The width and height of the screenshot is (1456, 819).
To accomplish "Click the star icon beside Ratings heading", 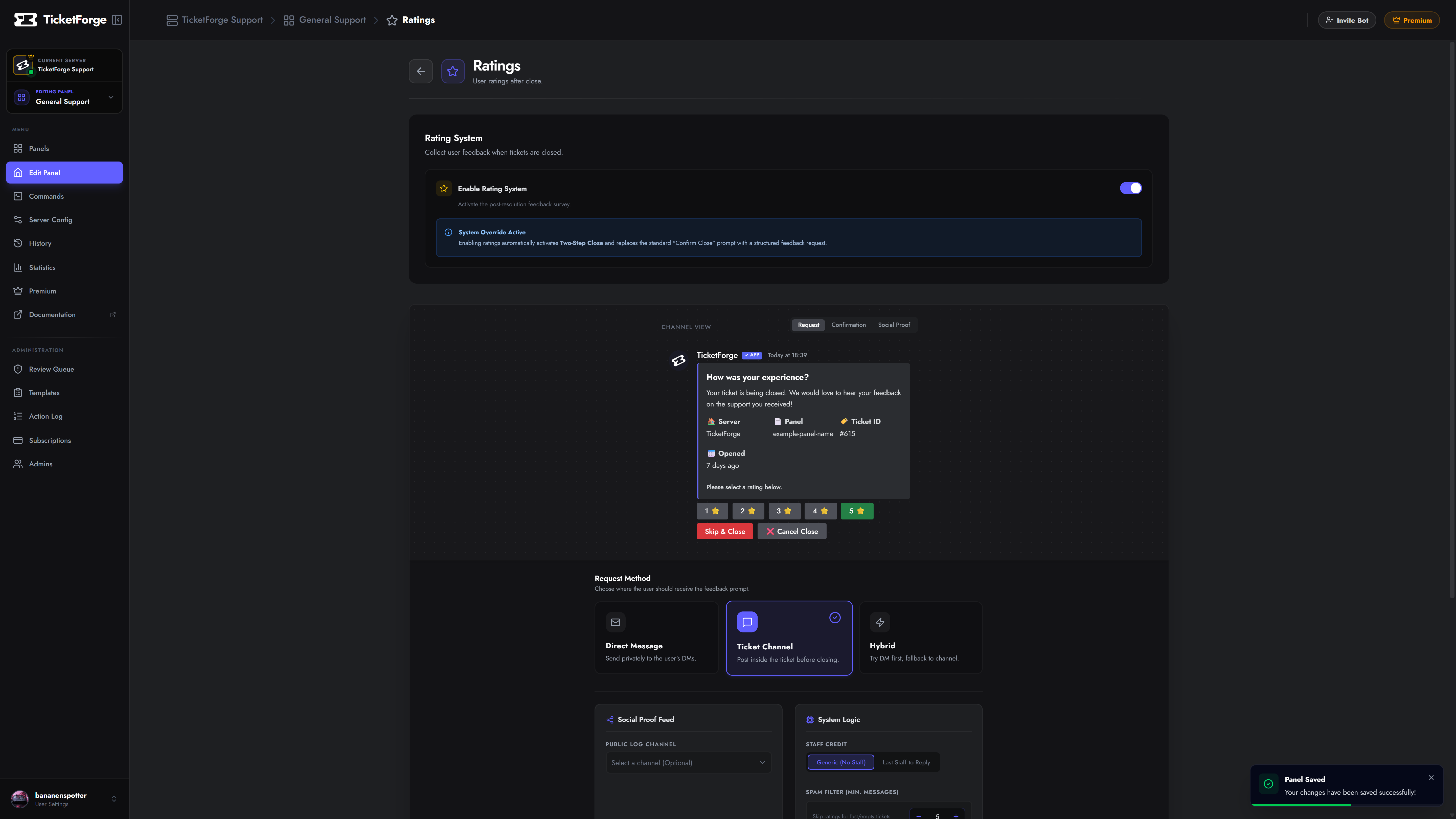I will 453,71.
